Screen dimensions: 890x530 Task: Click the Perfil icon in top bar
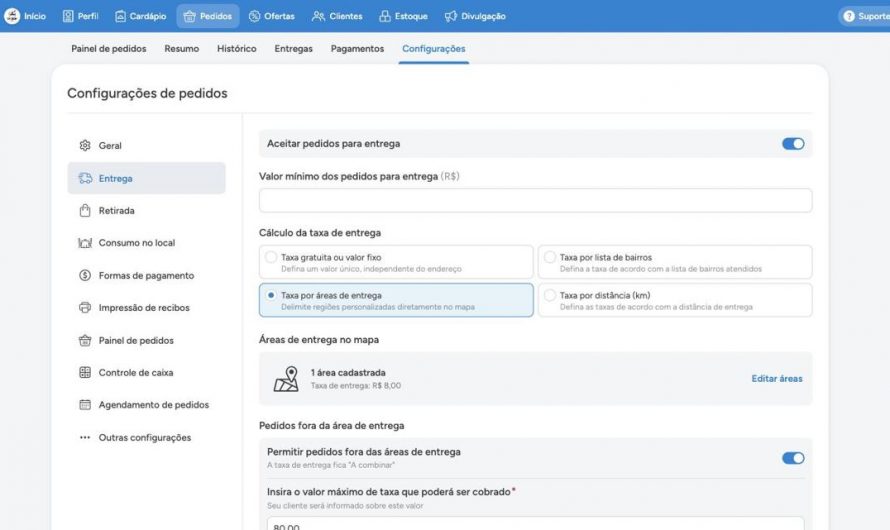tap(68, 16)
